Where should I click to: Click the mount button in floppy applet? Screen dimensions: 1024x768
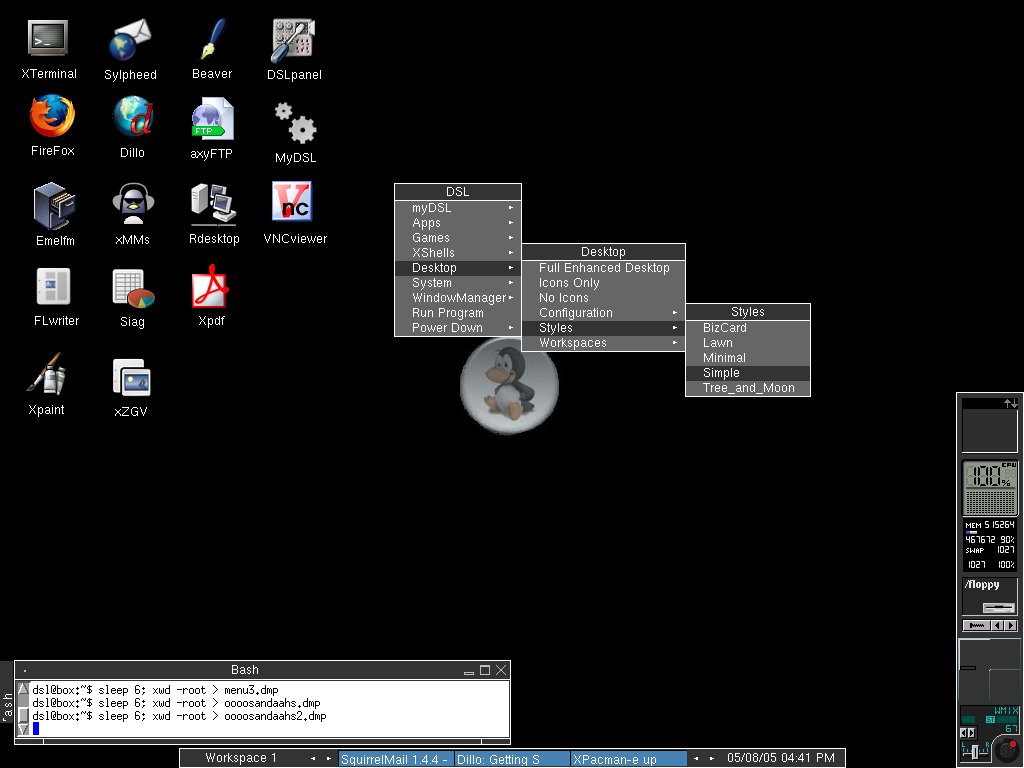pyautogui.click(x=976, y=626)
